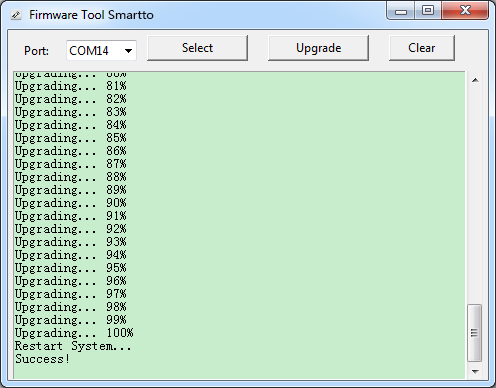The width and height of the screenshot is (496, 388).
Task: Open the COM14 port dropdown
Action: [x=101, y=51]
